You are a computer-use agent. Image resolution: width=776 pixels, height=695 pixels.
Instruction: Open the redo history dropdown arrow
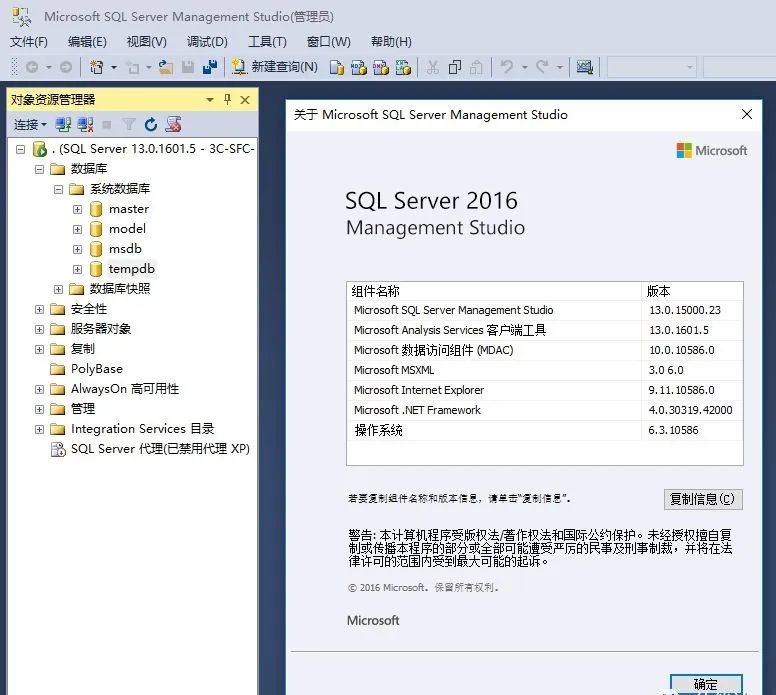click(x=560, y=67)
